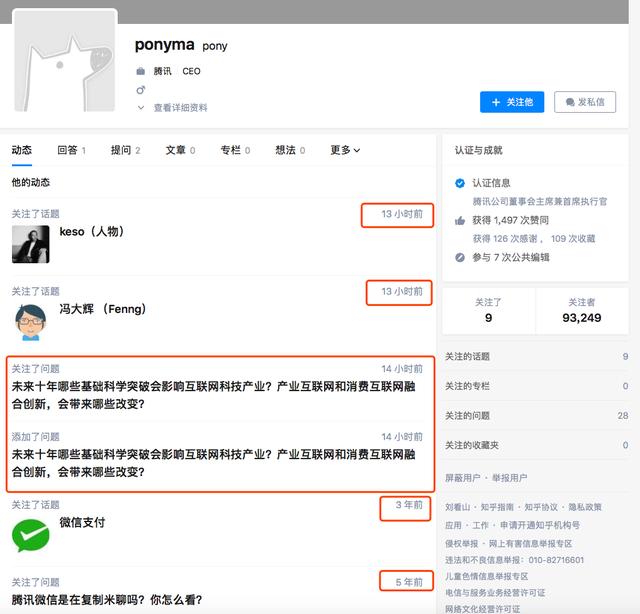Screen dimensions: 640x614
Task: Open 网上有害信息举报专区 link
Action: point(530,544)
